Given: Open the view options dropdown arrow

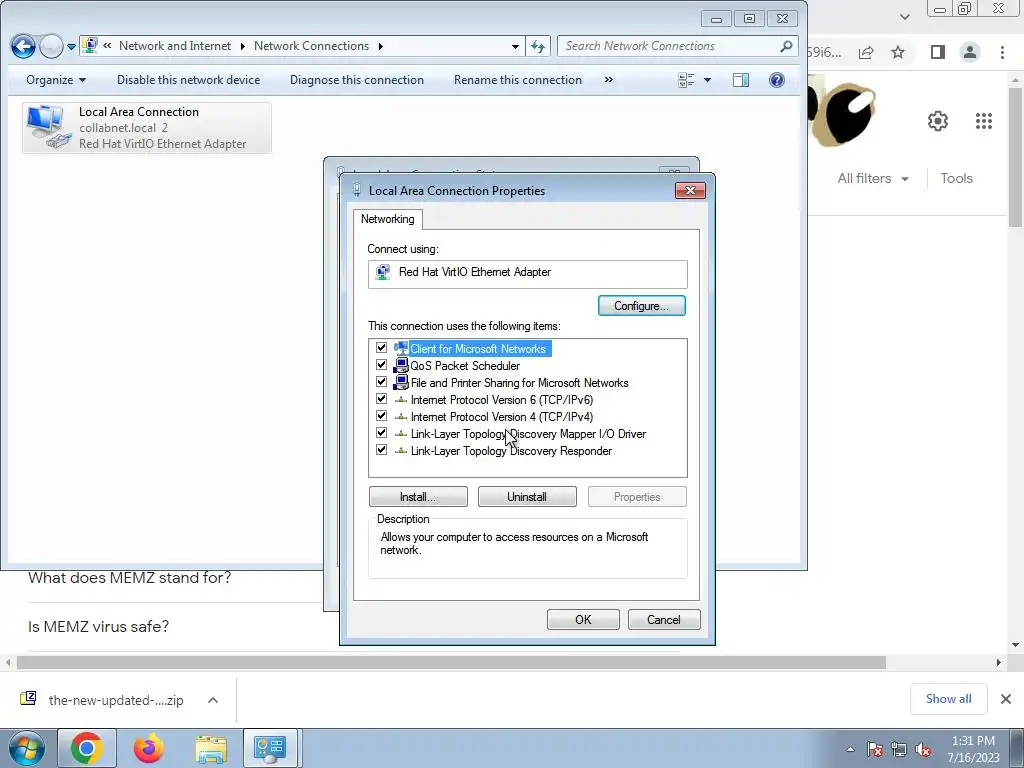Looking at the screenshot, I should point(707,80).
